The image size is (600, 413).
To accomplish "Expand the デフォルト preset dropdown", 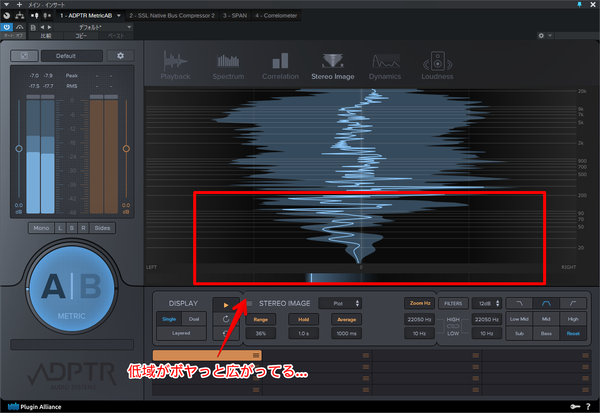I will [x=129, y=27].
